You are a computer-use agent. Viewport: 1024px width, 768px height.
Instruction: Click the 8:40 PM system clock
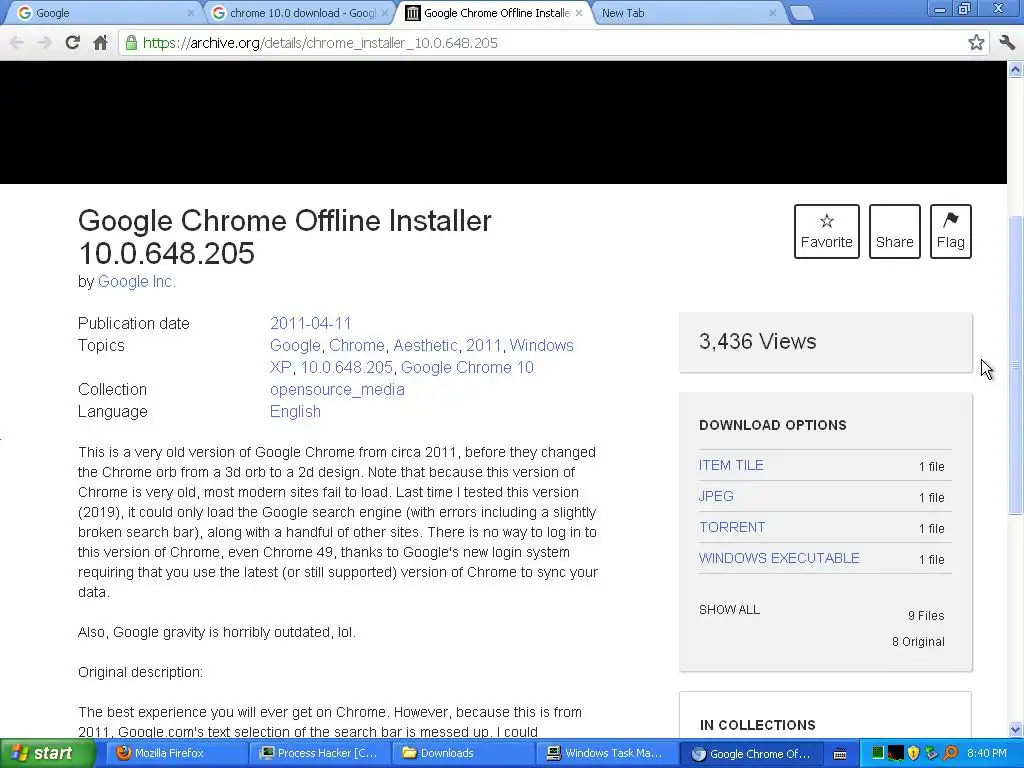986,753
